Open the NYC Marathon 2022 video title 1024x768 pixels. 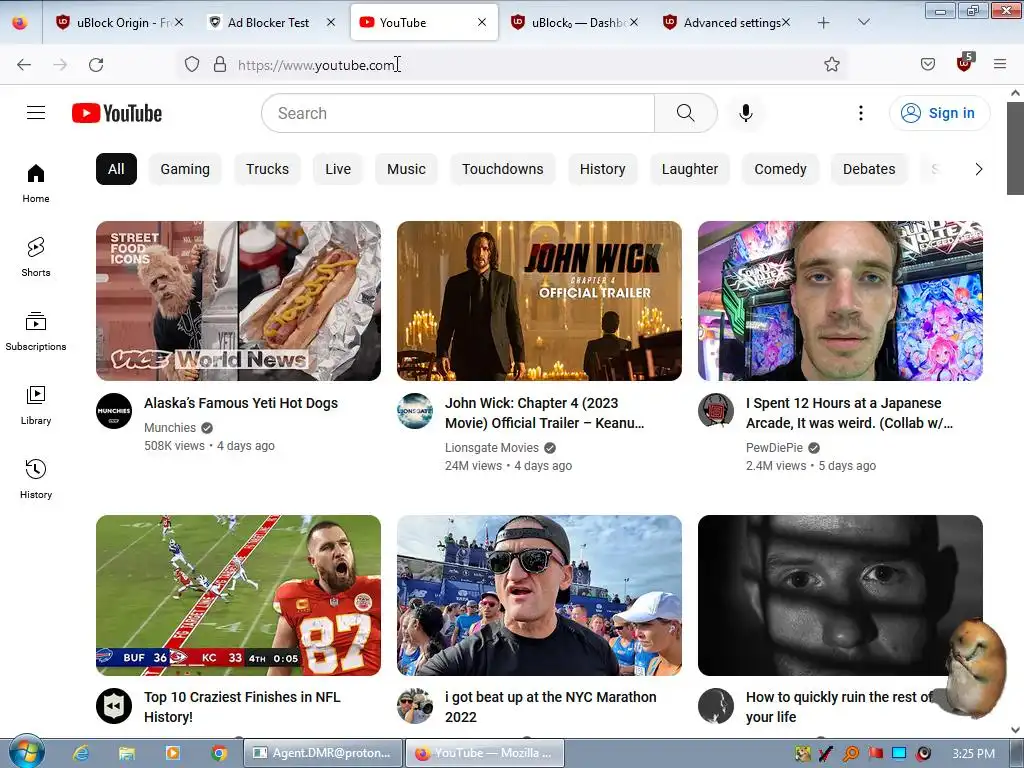pos(551,707)
